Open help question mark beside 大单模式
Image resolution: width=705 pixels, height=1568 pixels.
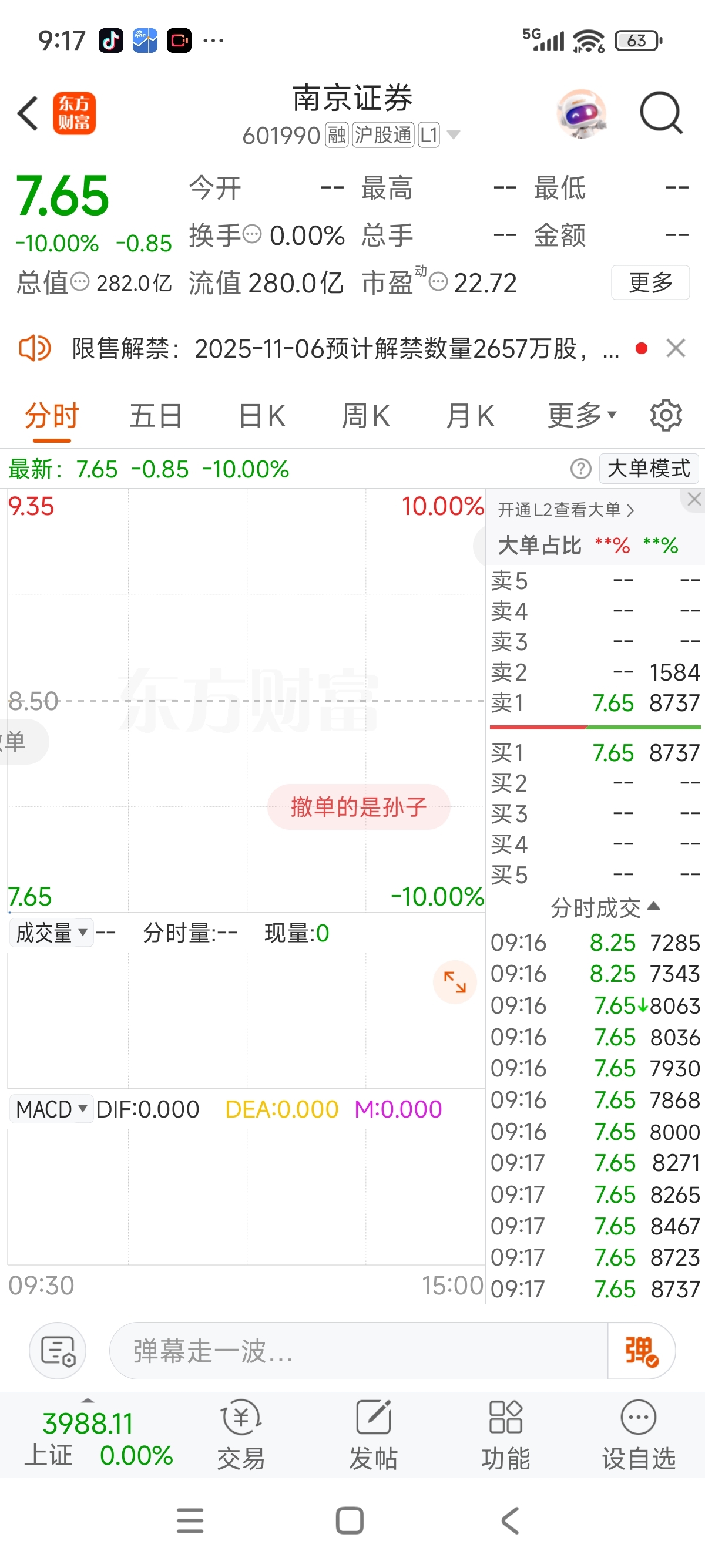[x=581, y=469]
